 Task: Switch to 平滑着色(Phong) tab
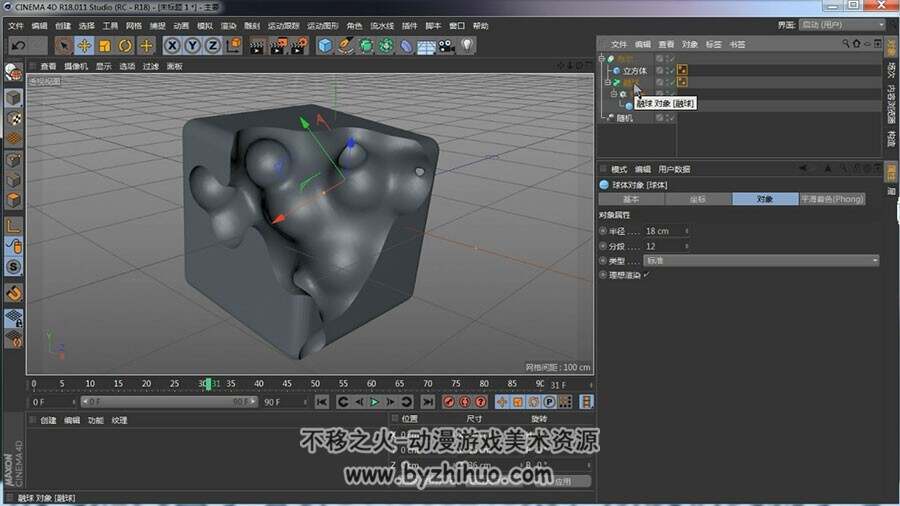tap(832, 199)
